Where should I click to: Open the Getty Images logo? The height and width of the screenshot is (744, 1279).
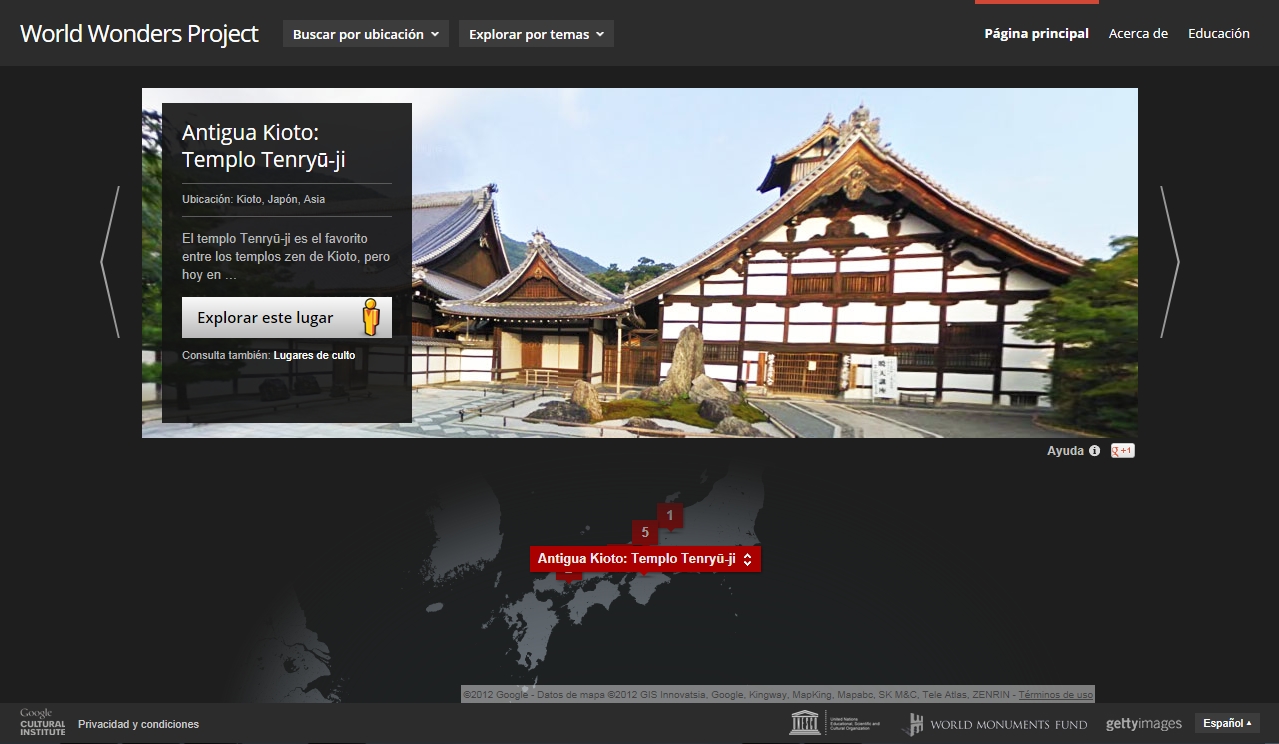(1143, 724)
